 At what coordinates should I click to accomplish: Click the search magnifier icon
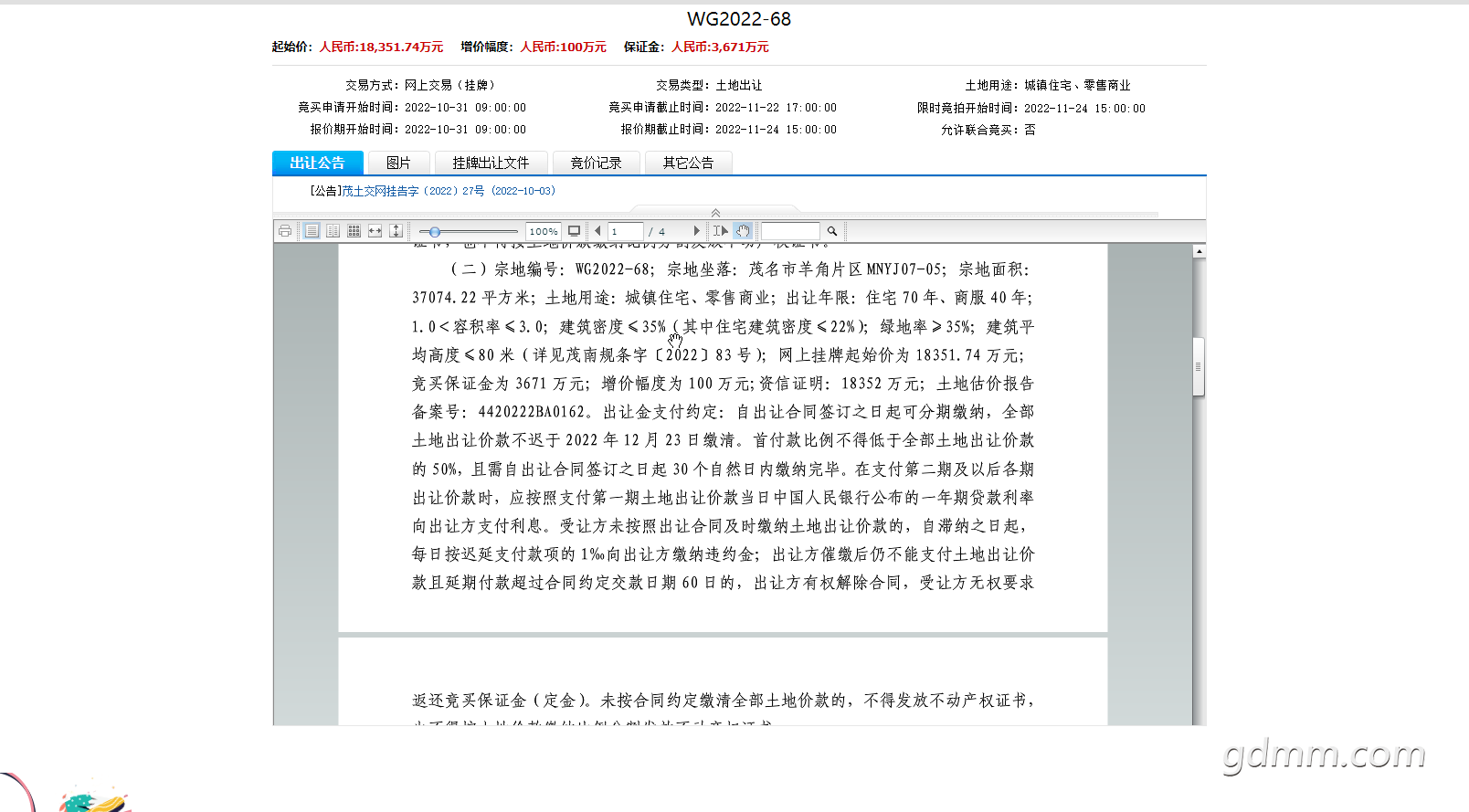[832, 231]
